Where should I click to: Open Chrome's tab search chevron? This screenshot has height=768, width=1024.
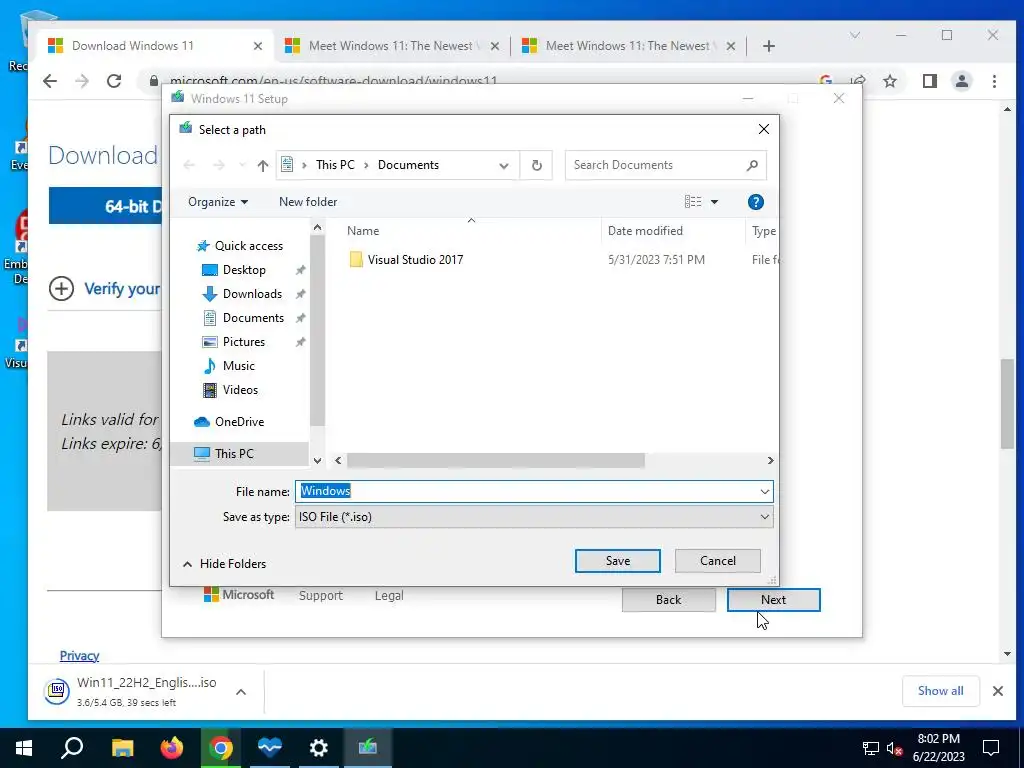[x=854, y=35]
